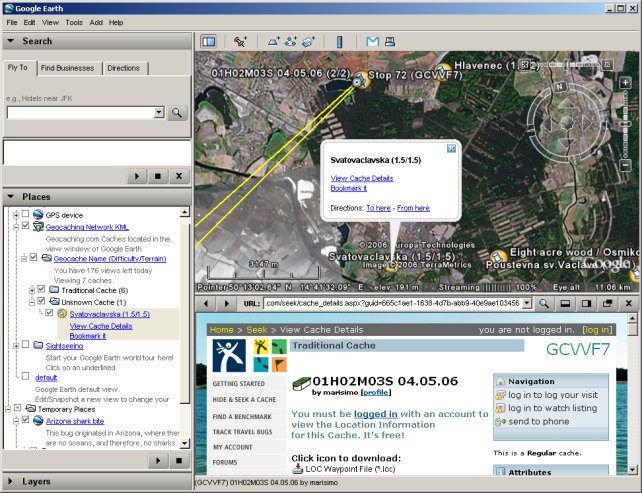Open the URL address dropdown arrow

click(527, 303)
